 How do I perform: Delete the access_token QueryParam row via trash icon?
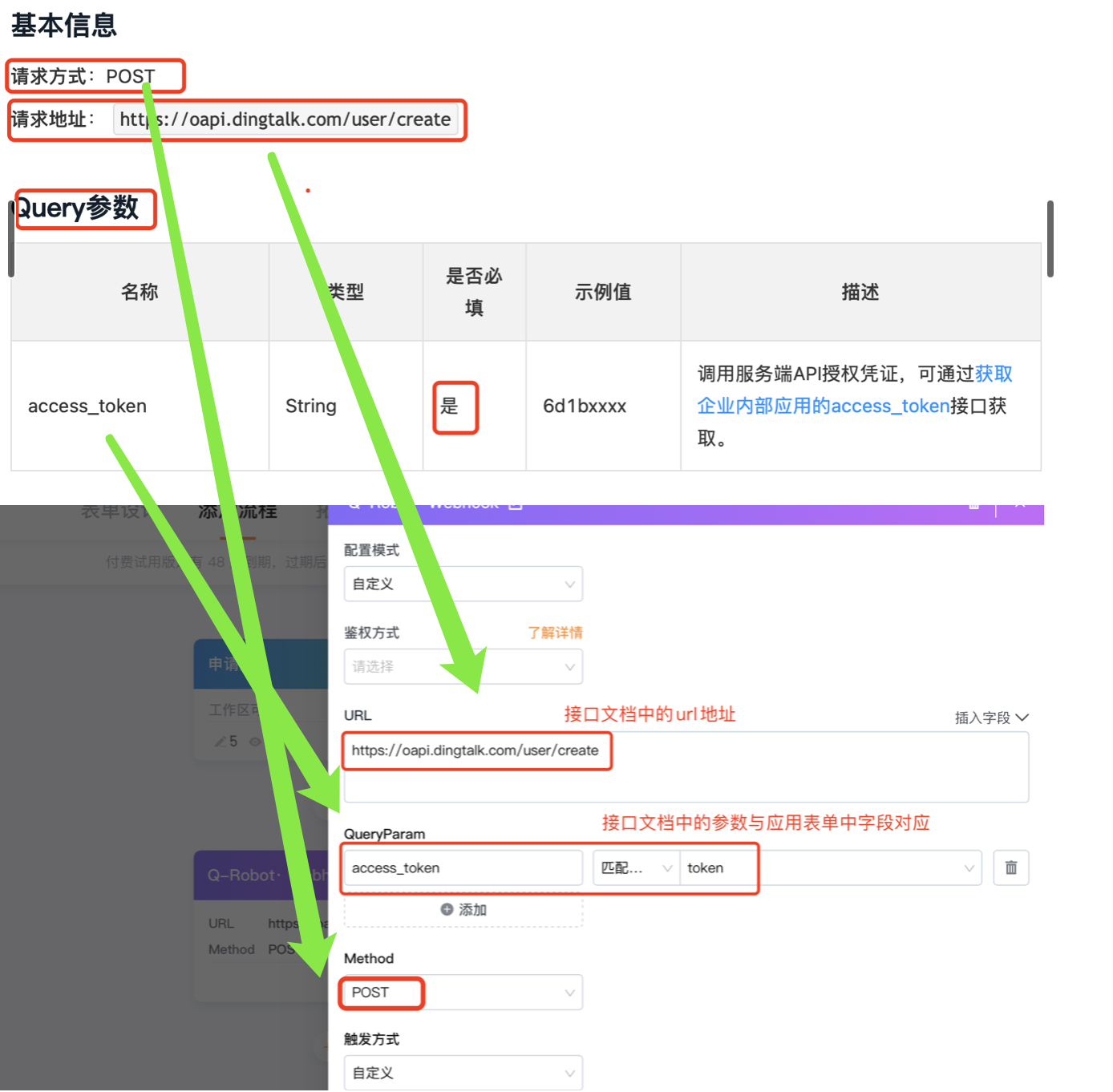[1010, 868]
